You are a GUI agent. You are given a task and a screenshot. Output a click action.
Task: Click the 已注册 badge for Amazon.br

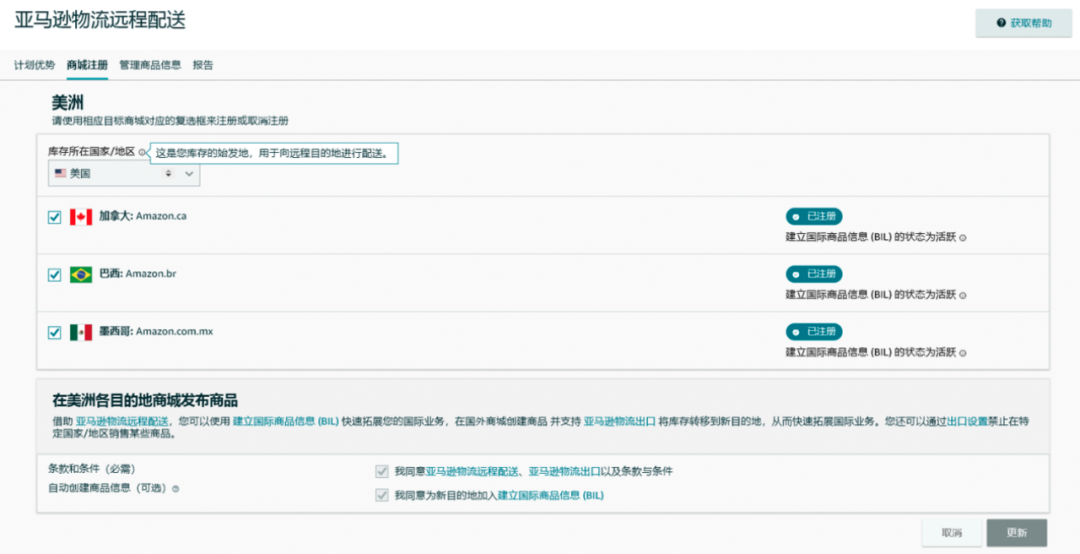814,274
